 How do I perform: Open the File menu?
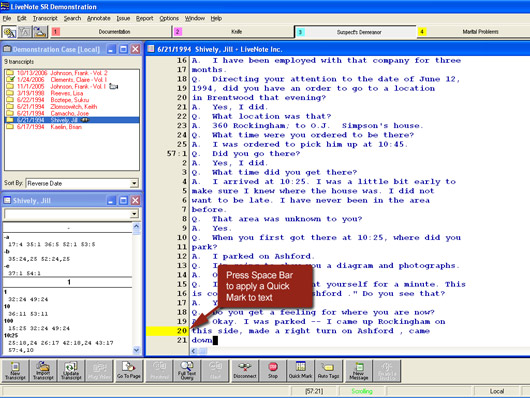[x=6, y=18]
